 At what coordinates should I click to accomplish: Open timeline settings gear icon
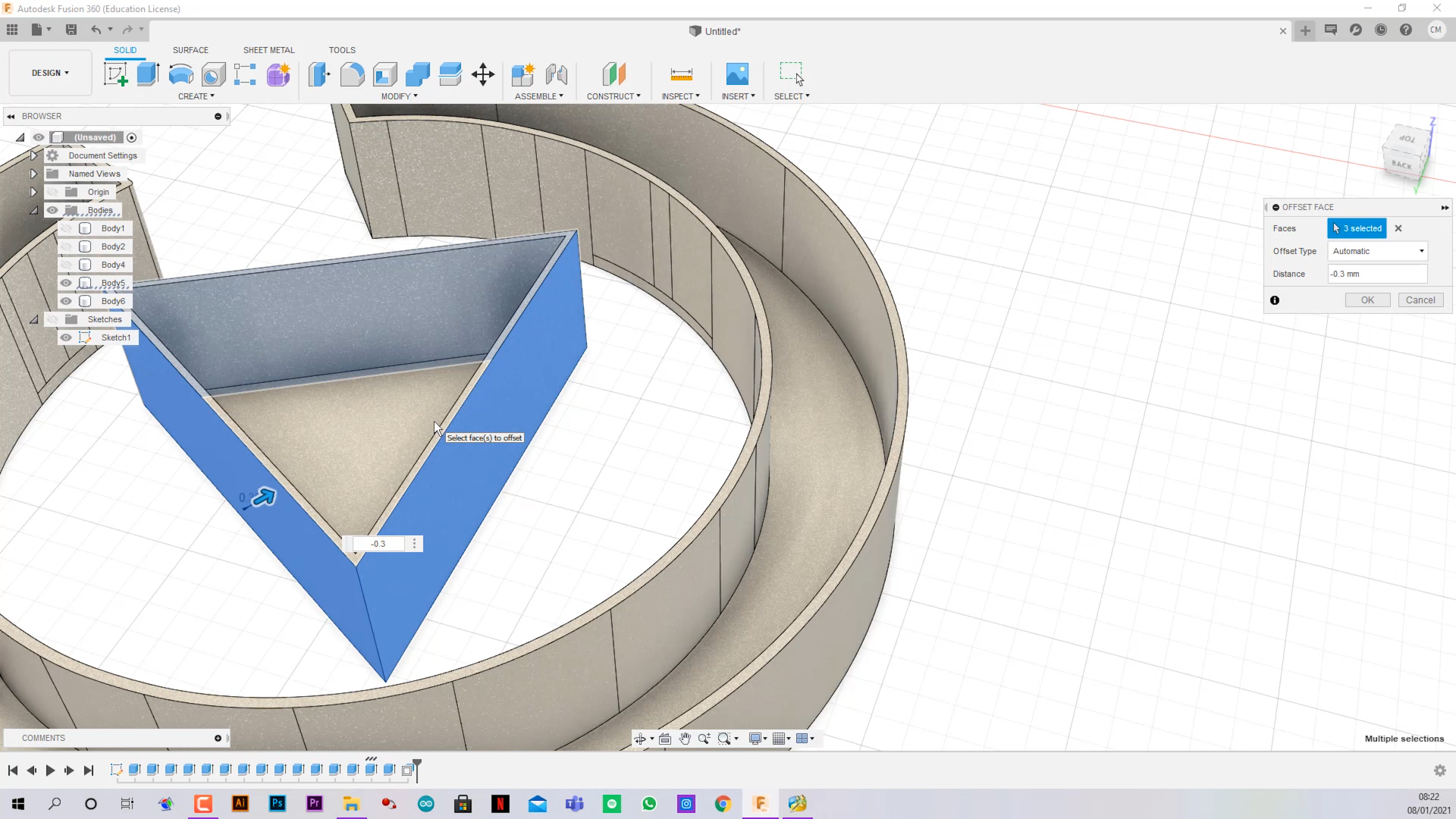[1440, 770]
